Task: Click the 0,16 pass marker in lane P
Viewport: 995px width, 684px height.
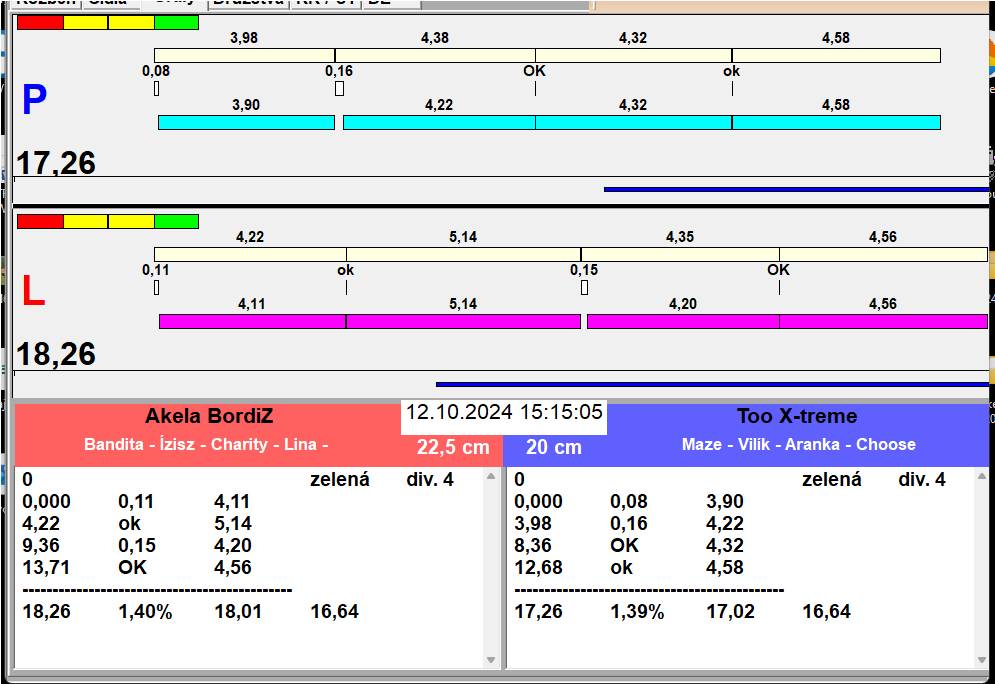Action: pos(339,89)
